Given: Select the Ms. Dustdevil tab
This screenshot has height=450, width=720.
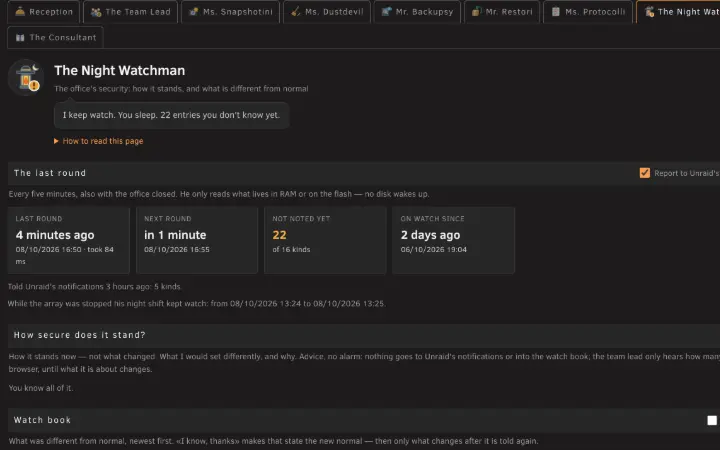Looking at the screenshot, I should (x=327, y=12).
